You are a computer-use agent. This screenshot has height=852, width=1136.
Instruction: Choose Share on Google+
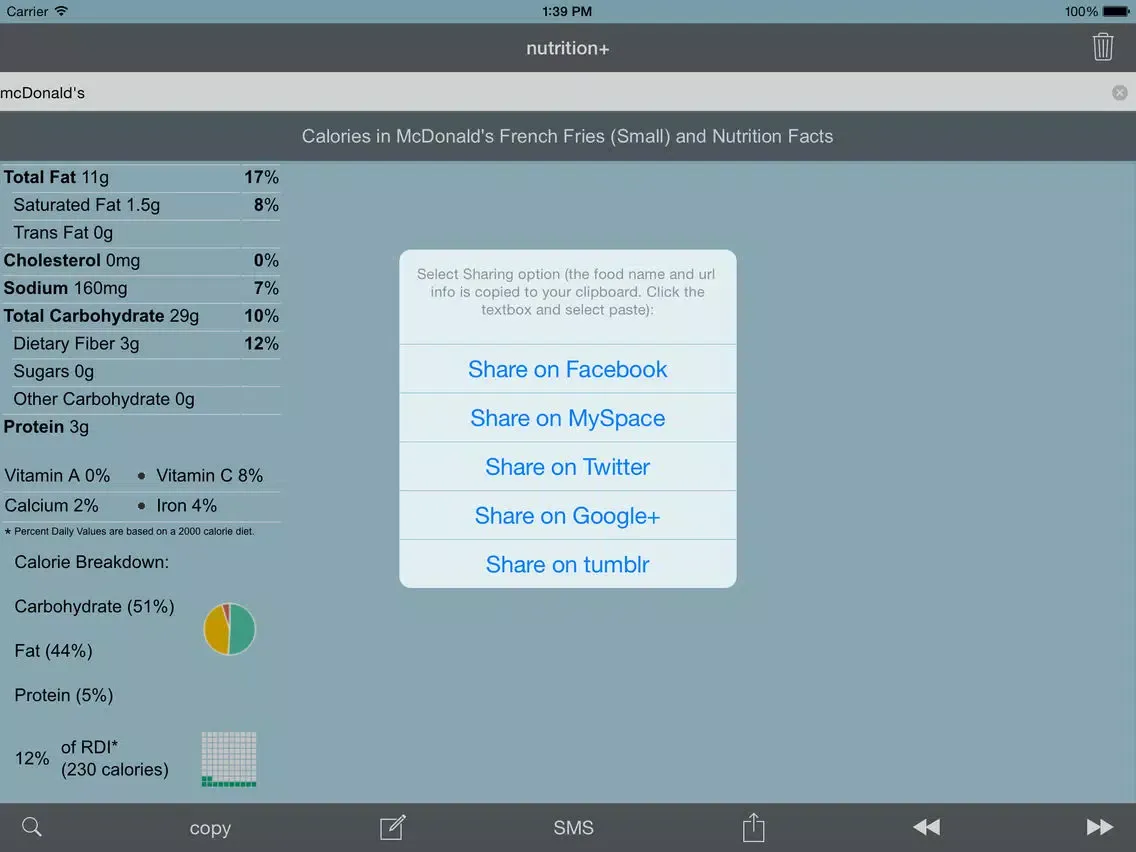pyautogui.click(x=567, y=516)
